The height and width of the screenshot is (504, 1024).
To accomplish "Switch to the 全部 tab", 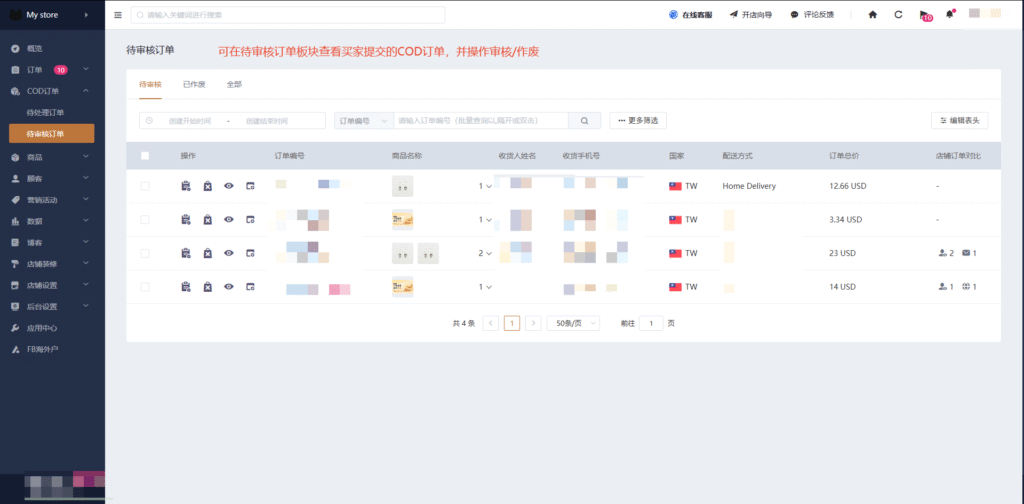I will coord(234,85).
